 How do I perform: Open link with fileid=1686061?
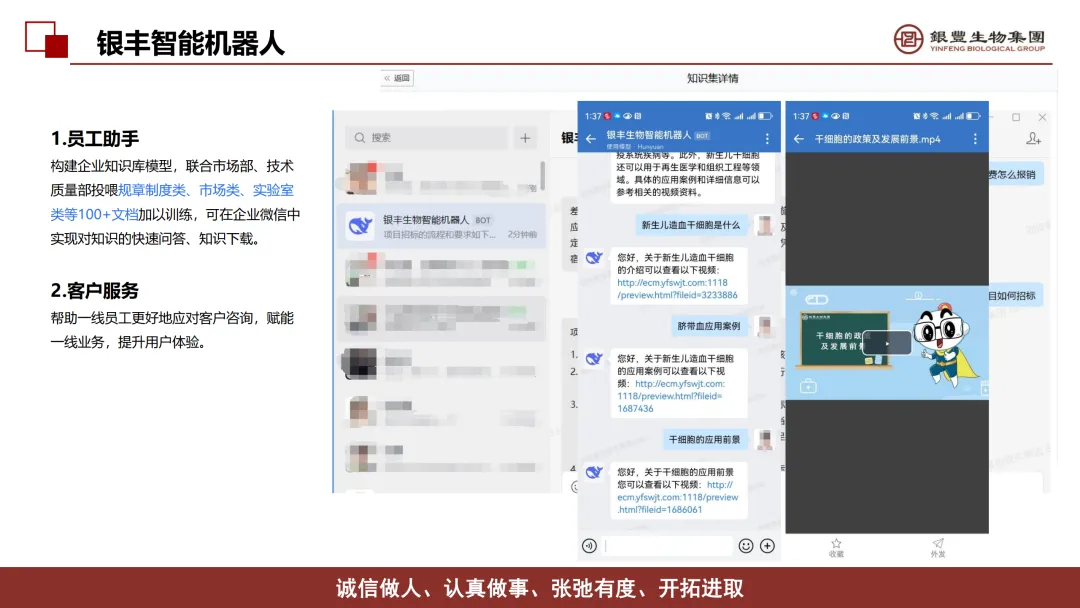[x=678, y=497]
